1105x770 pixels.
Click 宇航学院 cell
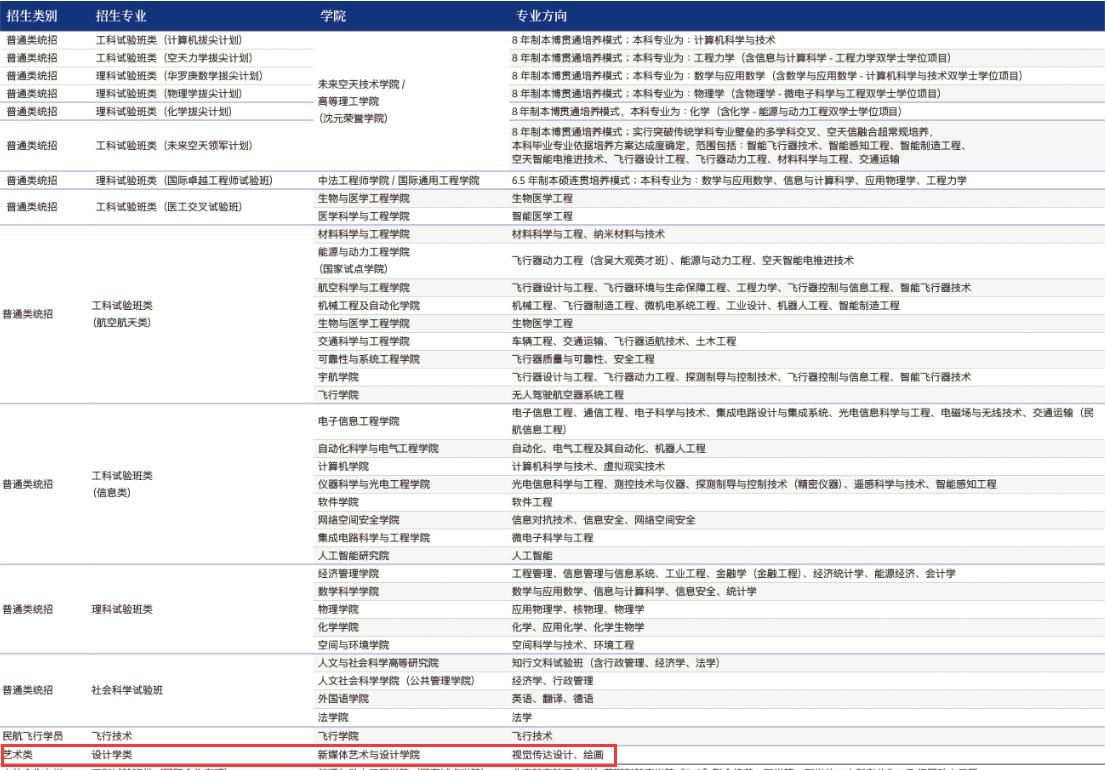pos(338,377)
